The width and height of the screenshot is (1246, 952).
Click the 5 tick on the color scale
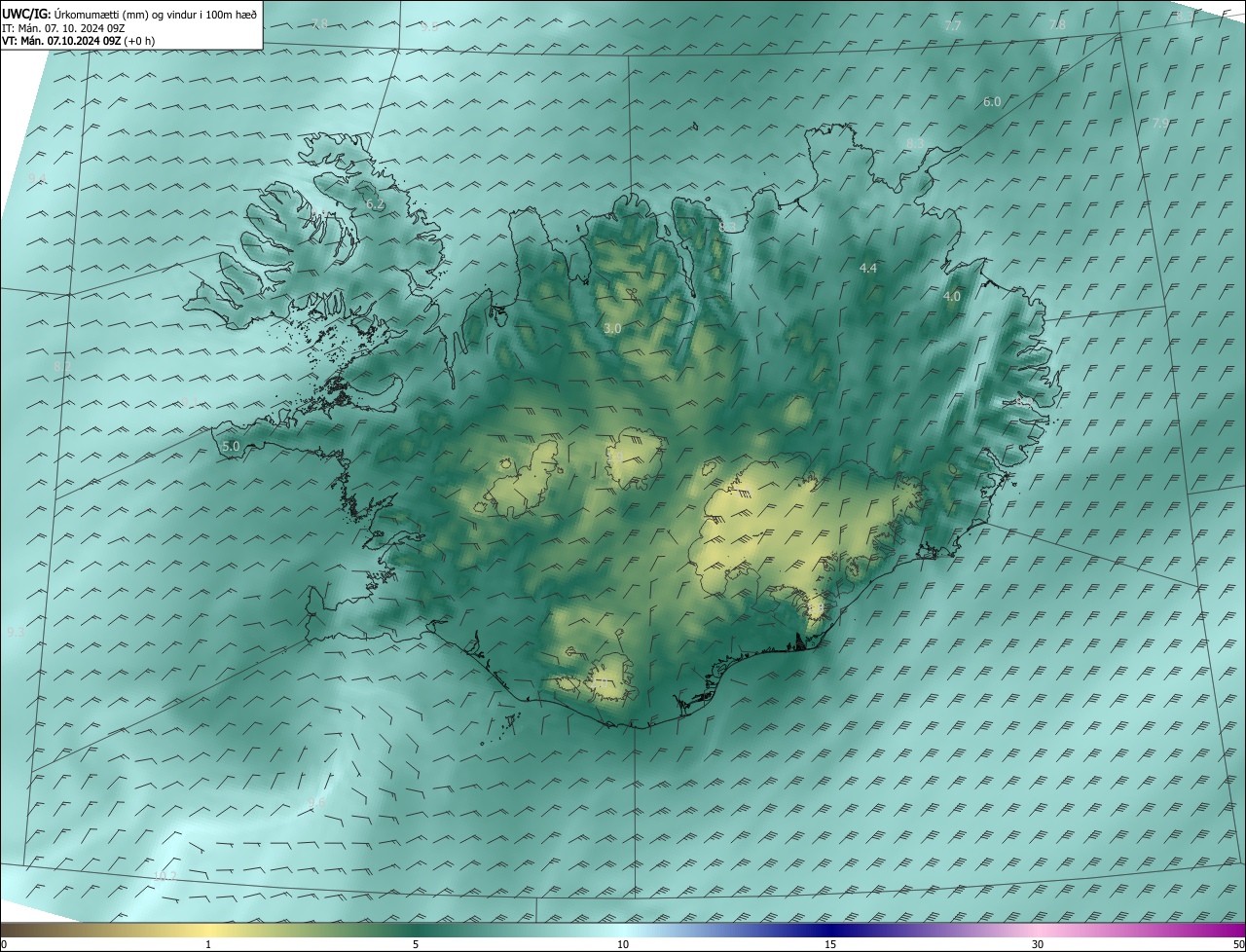[416, 944]
